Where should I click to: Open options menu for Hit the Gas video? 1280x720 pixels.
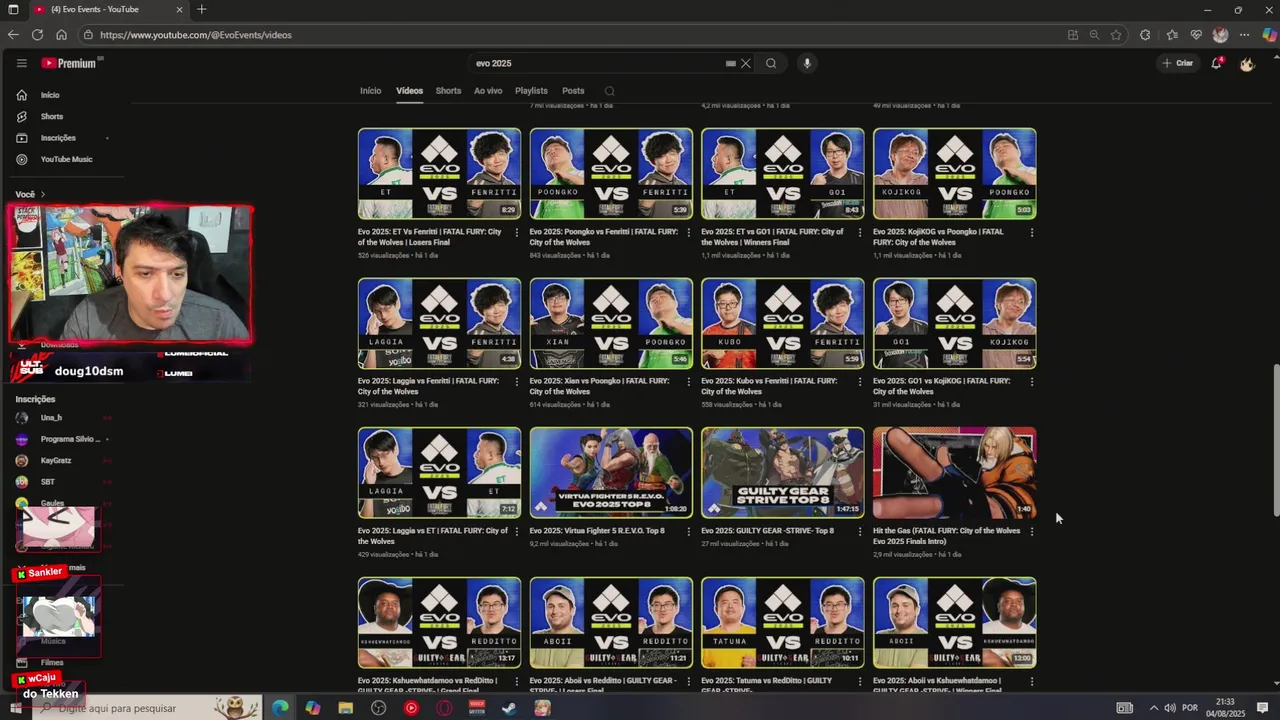click(x=1031, y=531)
